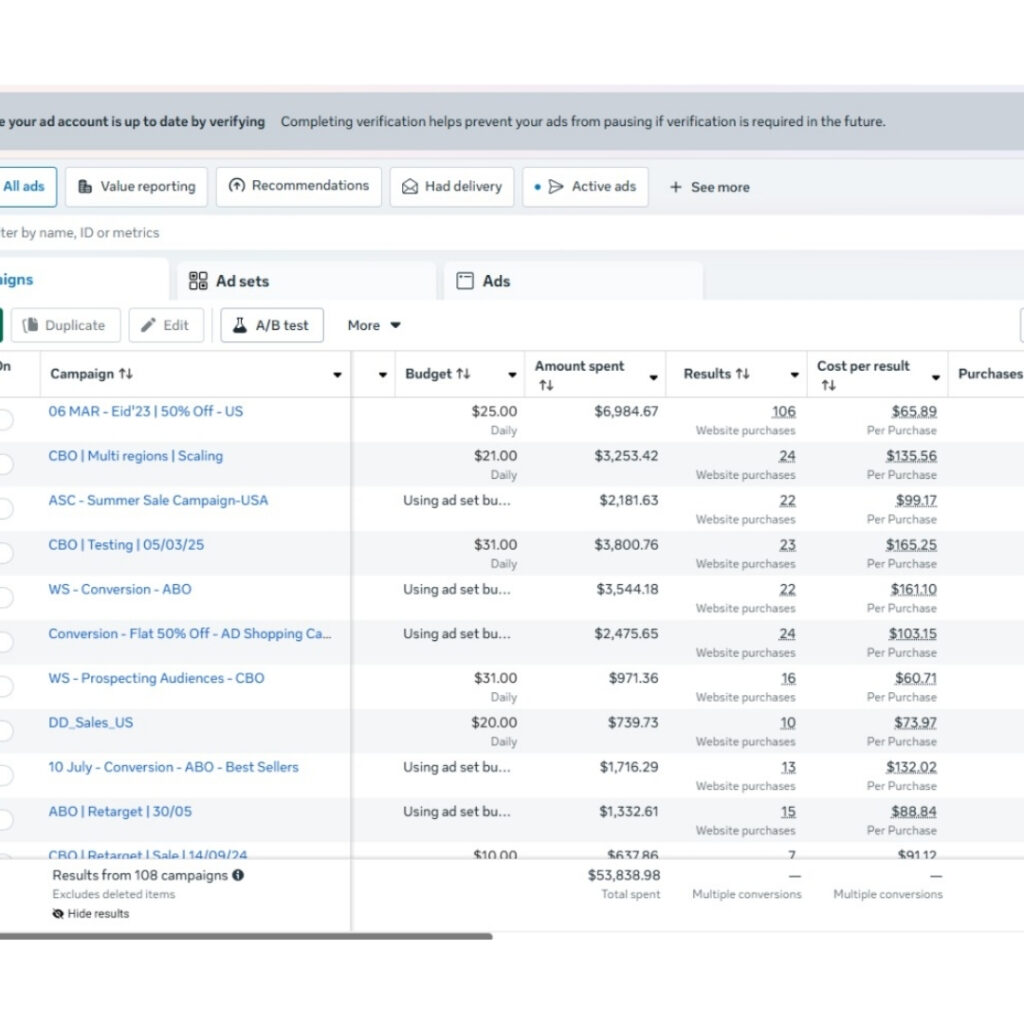Toggle the DD_Sales_US campaign on/off switch
The height and width of the screenshot is (1024, 1024).
5,731
